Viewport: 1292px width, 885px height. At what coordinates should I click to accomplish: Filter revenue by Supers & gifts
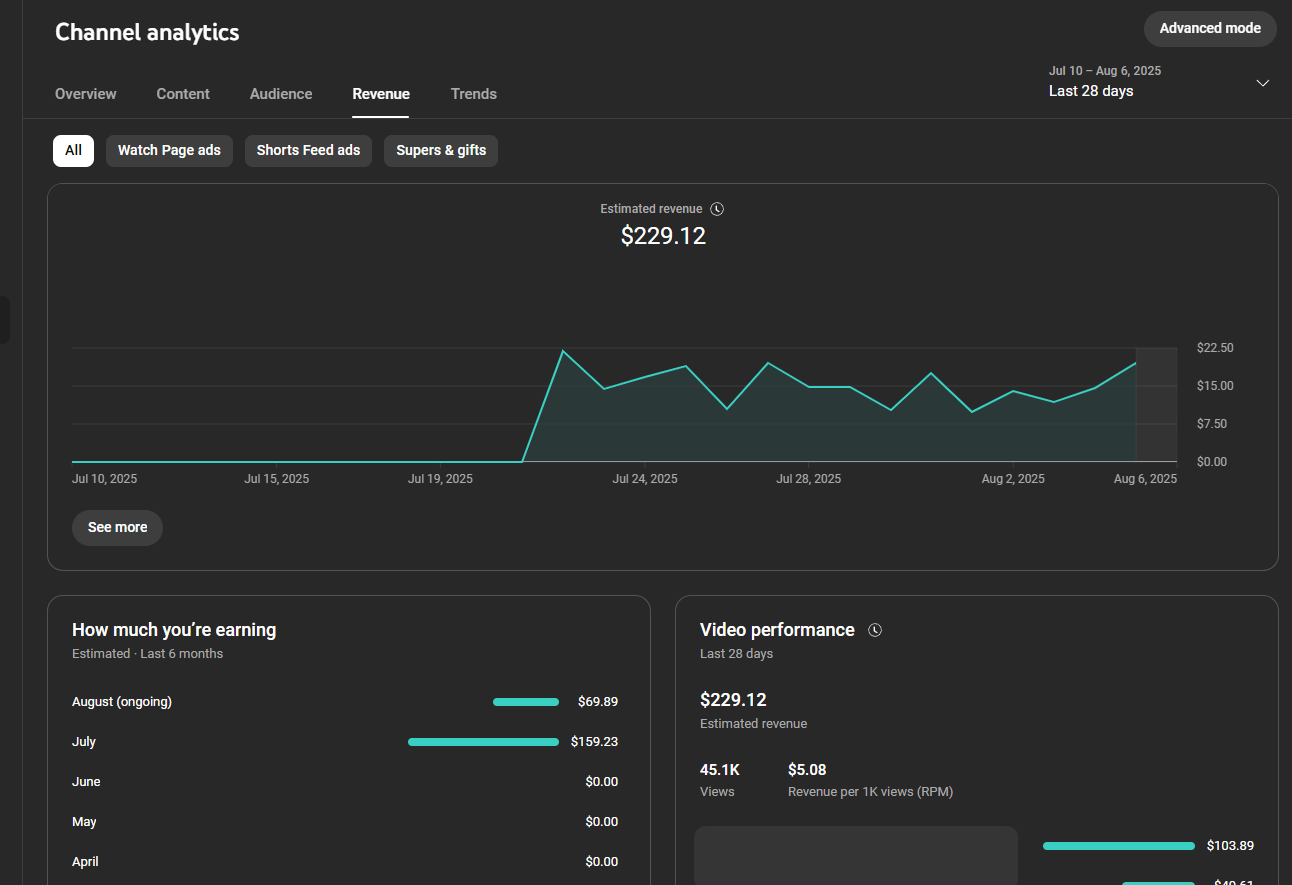coord(441,151)
